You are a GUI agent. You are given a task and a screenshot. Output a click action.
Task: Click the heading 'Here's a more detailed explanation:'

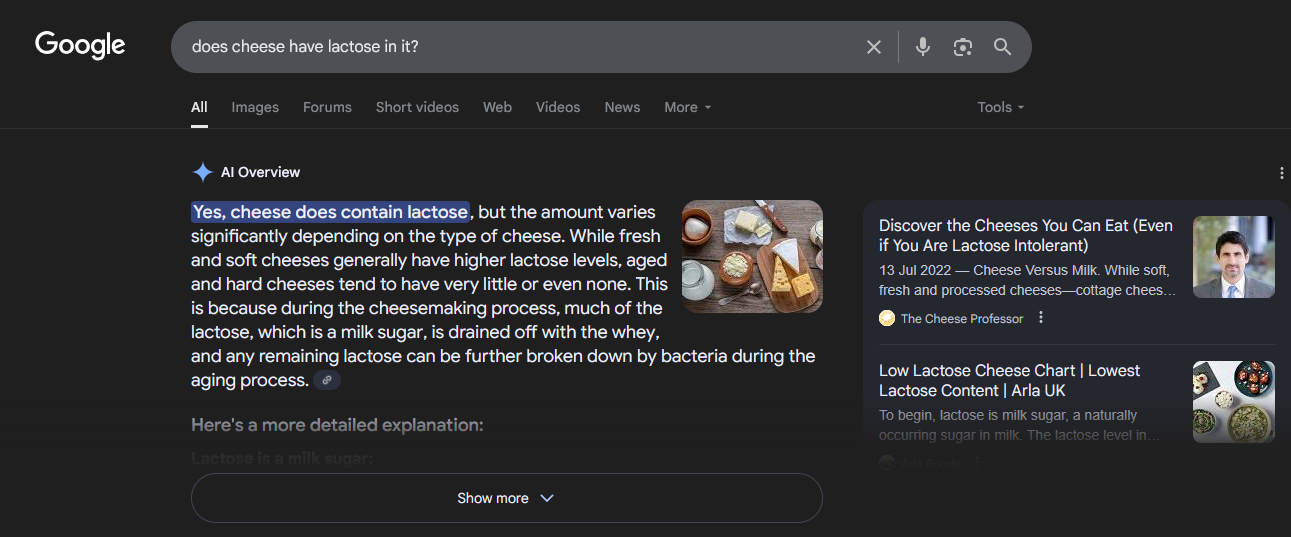[x=337, y=425]
